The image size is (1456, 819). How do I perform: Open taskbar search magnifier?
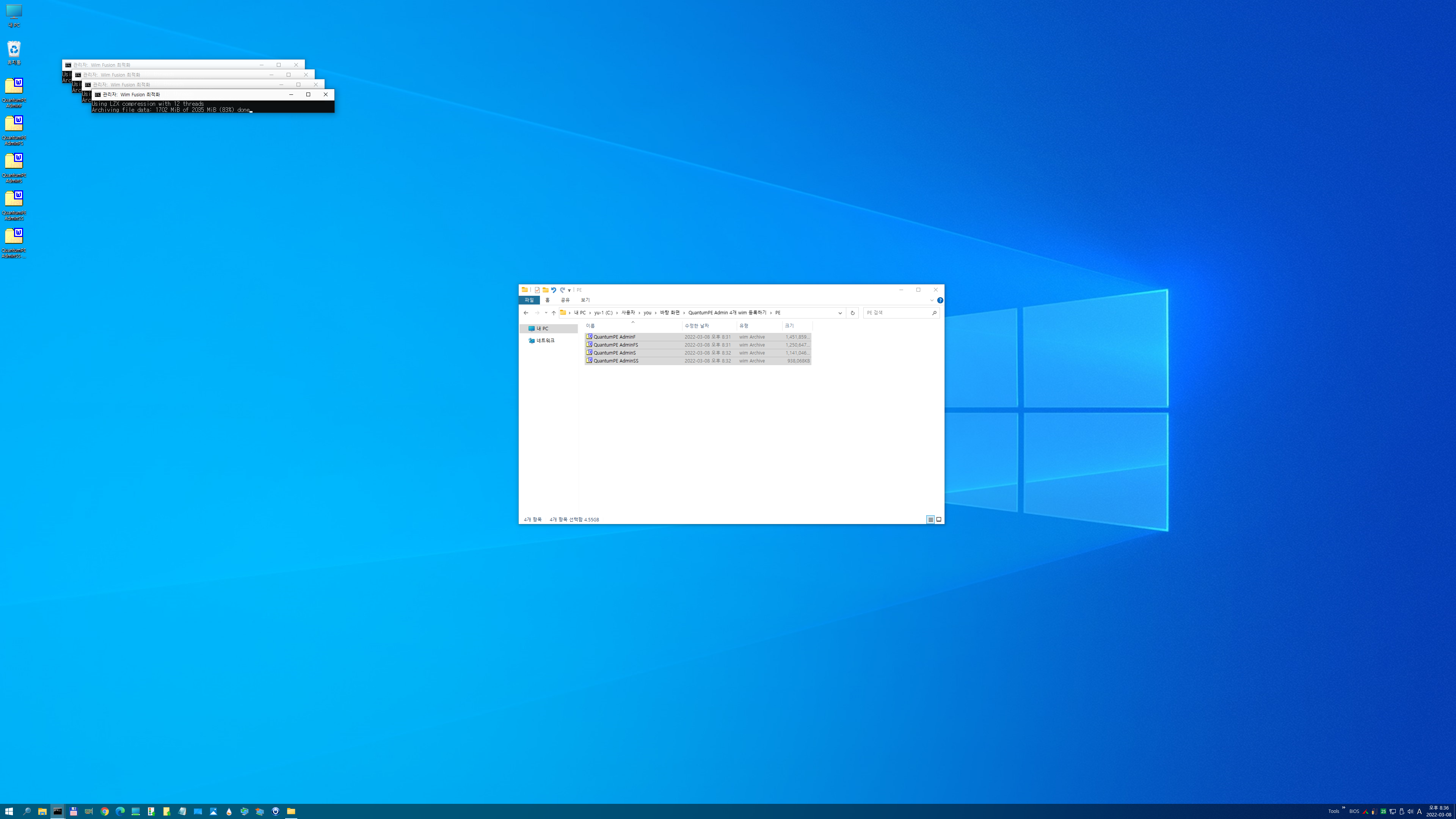[x=27, y=811]
